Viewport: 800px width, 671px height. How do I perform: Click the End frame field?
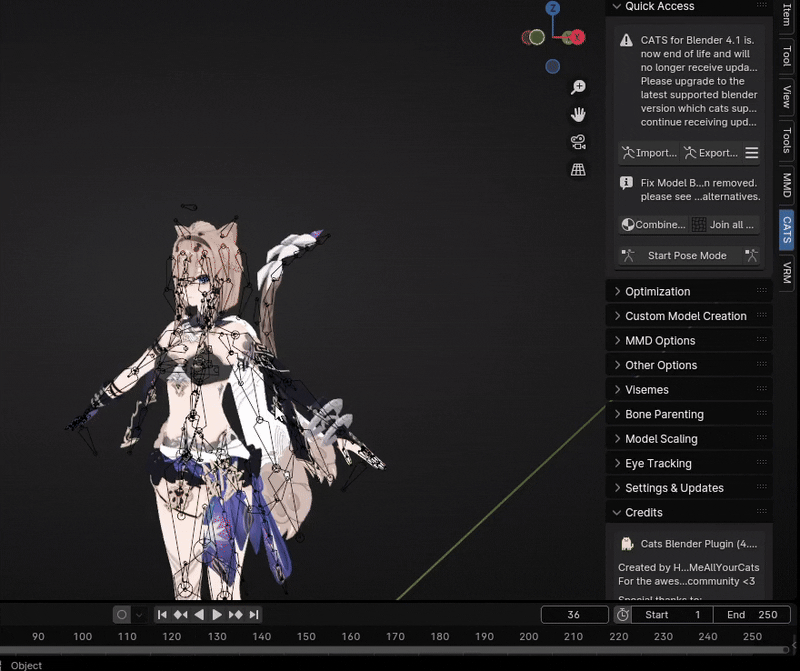752,615
